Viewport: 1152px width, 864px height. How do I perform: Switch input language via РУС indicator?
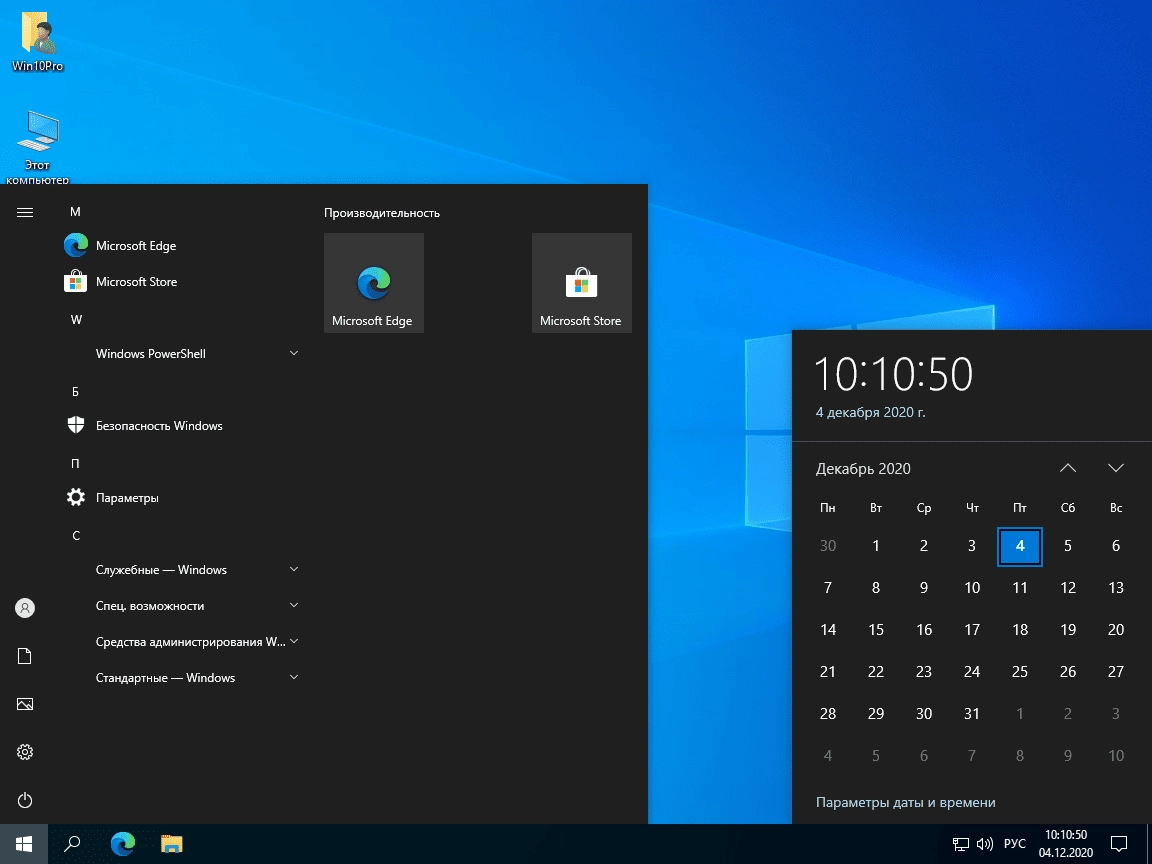click(x=1015, y=843)
